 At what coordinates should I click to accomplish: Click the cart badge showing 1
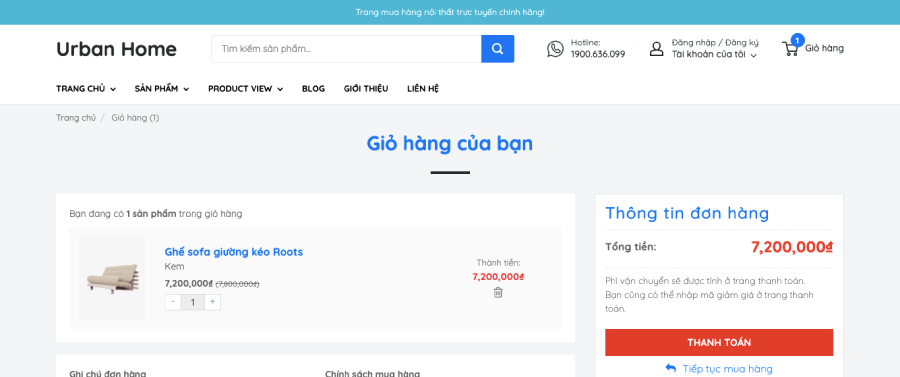click(797, 40)
